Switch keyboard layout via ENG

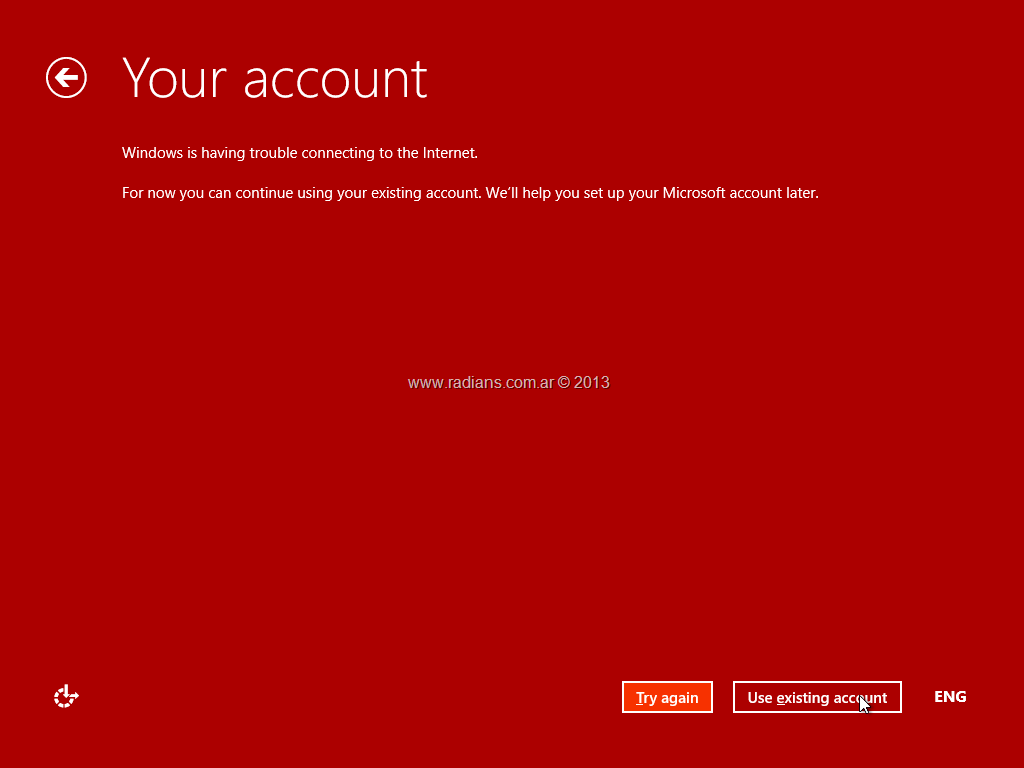click(949, 697)
